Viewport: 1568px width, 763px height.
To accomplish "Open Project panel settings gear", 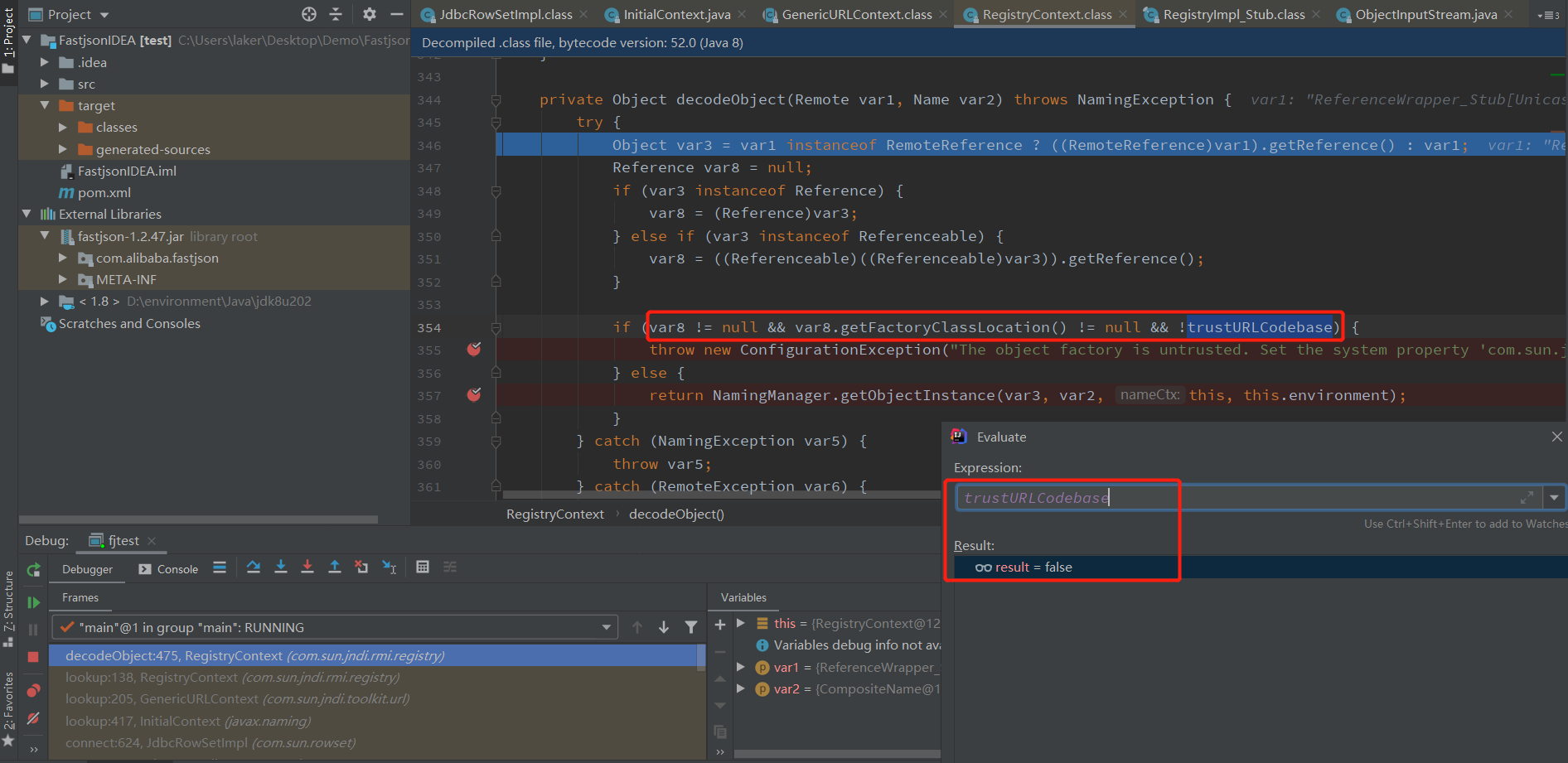I will tap(370, 14).
